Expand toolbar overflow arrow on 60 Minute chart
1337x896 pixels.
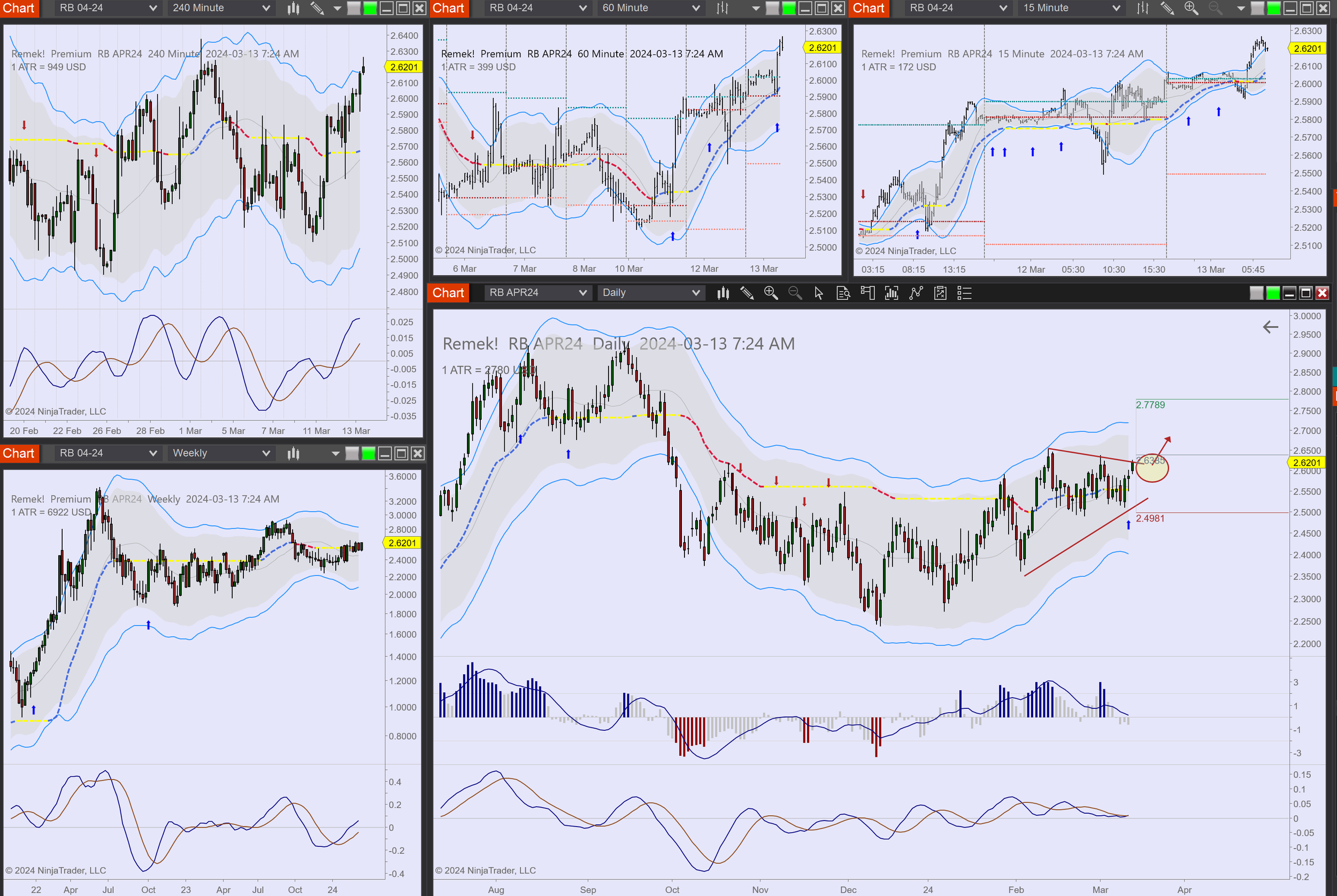coord(756,8)
